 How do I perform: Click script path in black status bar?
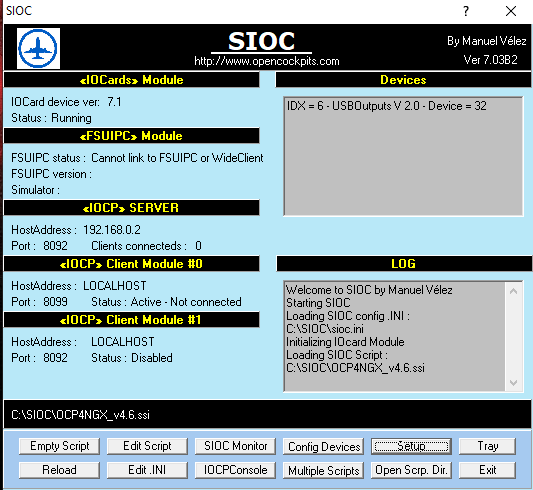pyautogui.click(x=81, y=415)
